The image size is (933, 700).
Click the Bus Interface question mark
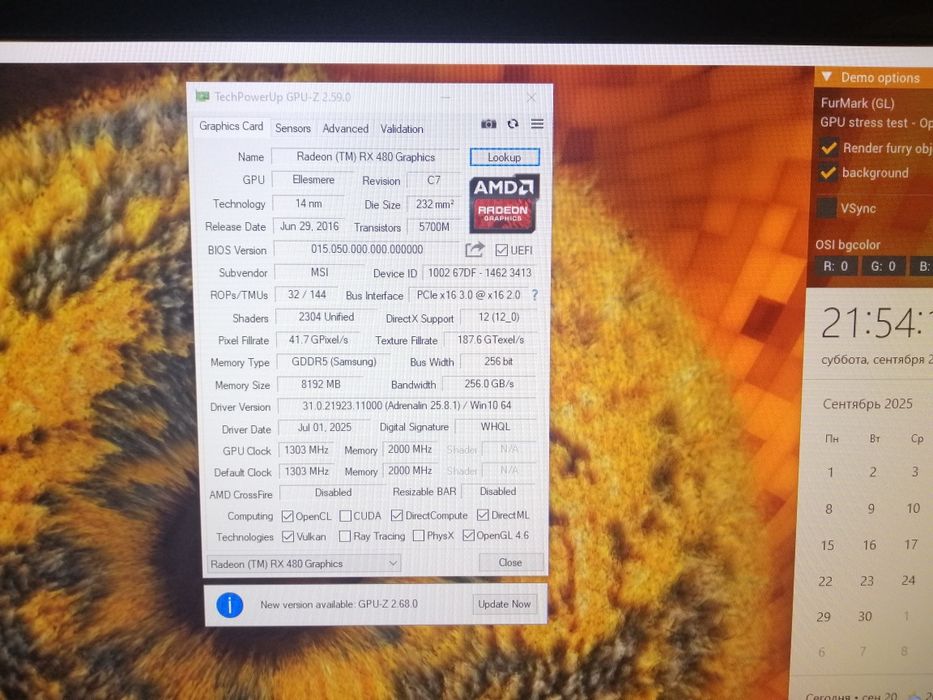pos(534,295)
